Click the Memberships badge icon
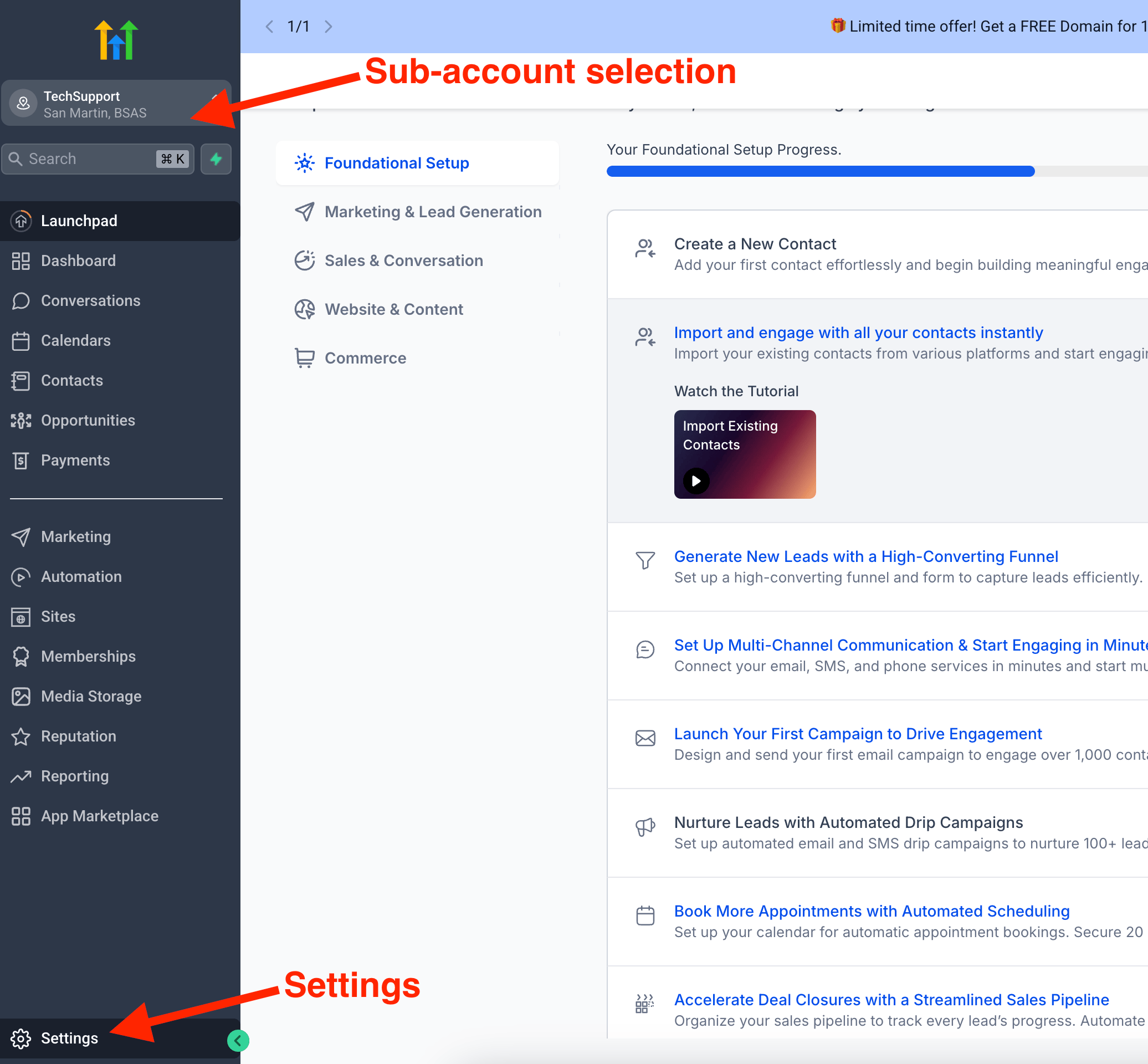 [x=20, y=657]
